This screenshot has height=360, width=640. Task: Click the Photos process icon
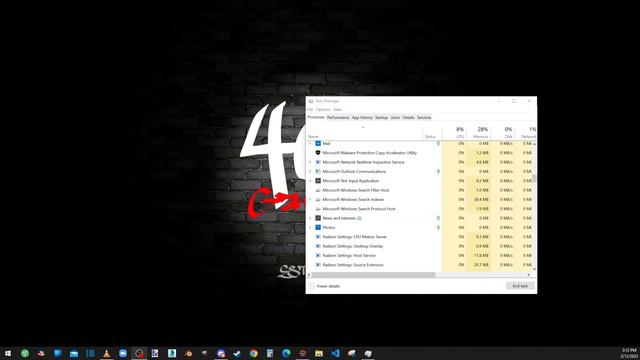pyautogui.click(x=318, y=227)
